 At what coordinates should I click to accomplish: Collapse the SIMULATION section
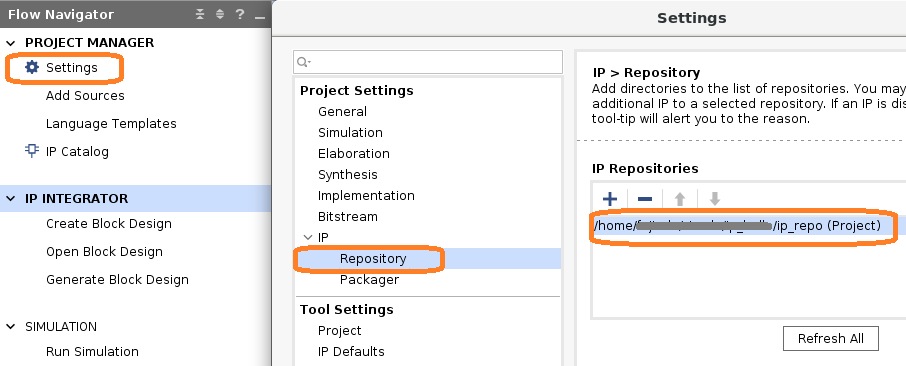pyautogui.click(x=11, y=327)
